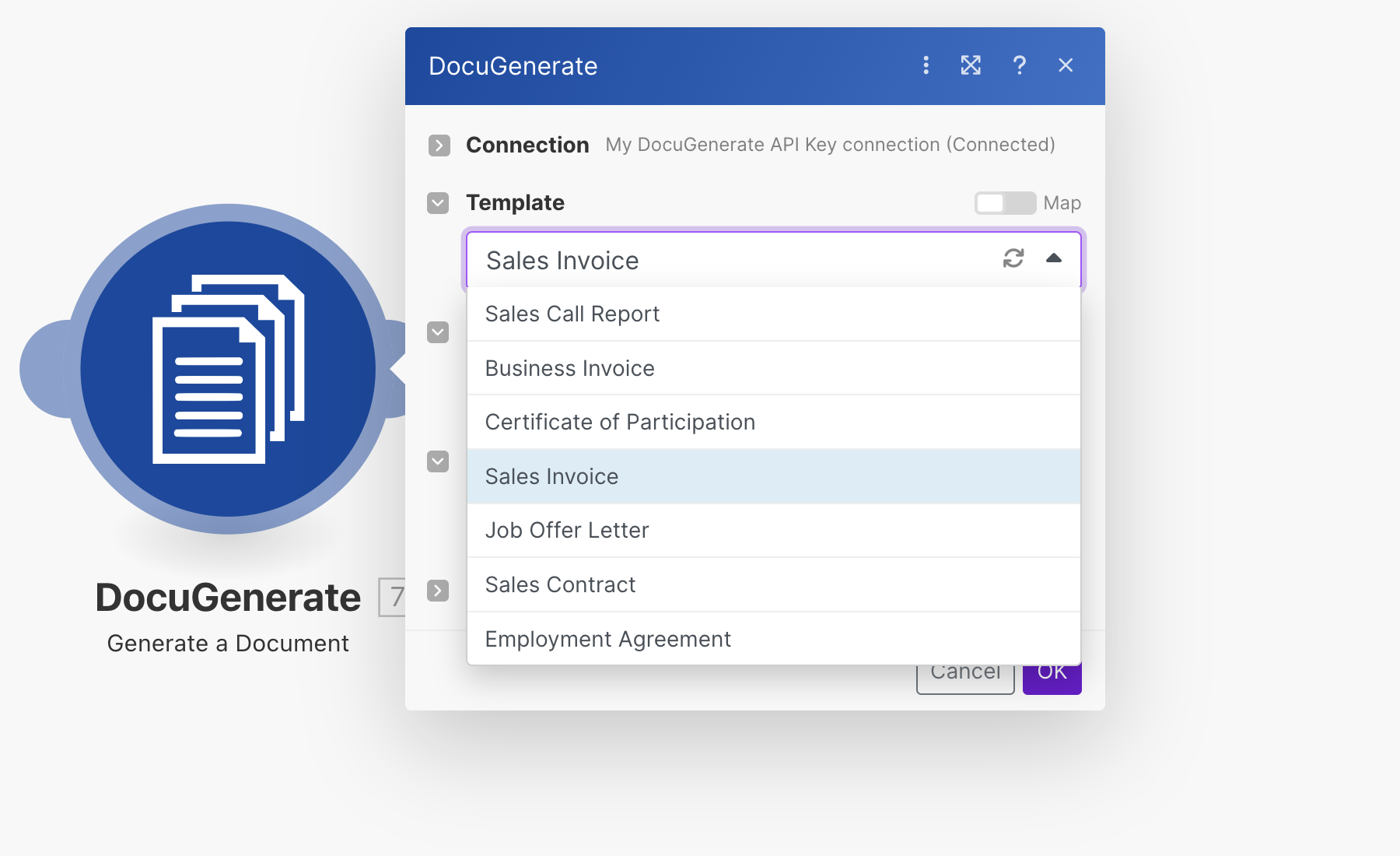
Task: Click the DocuGenerate module document icon
Action: [x=228, y=369]
